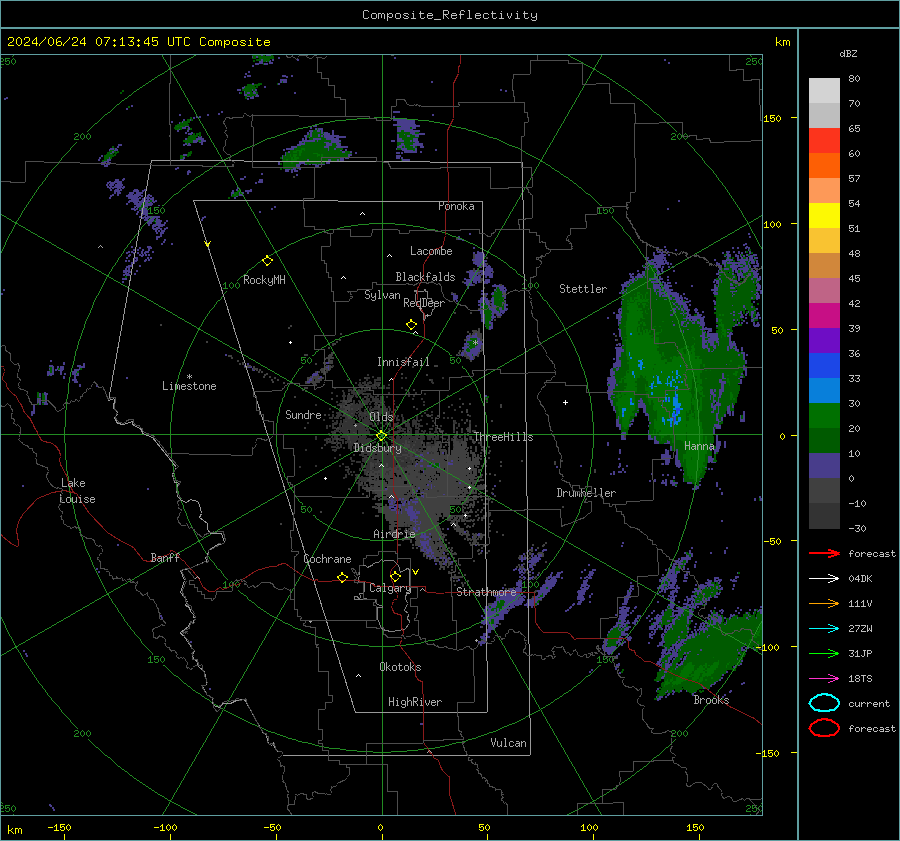Screen dimensions: 900x841
Task: Click the red forecast ellipse icon
Action: [x=824, y=728]
